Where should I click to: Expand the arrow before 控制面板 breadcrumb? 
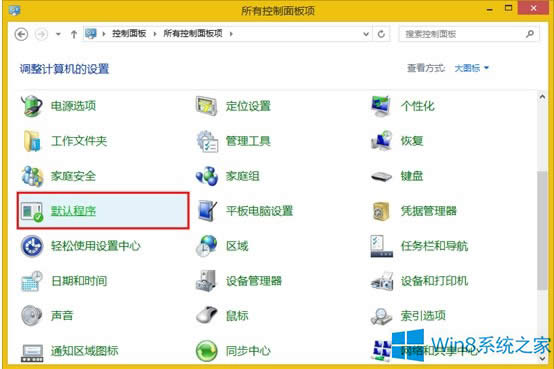click(x=104, y=34)
